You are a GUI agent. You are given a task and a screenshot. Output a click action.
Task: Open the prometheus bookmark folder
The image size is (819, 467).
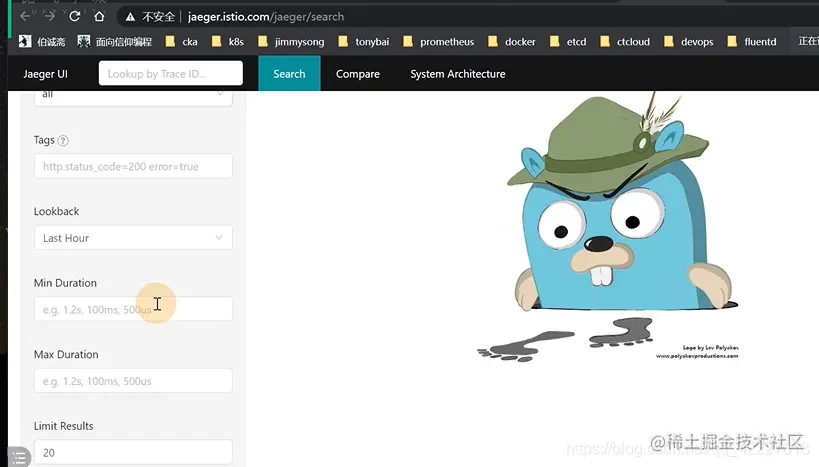click(x=438, y=42)
